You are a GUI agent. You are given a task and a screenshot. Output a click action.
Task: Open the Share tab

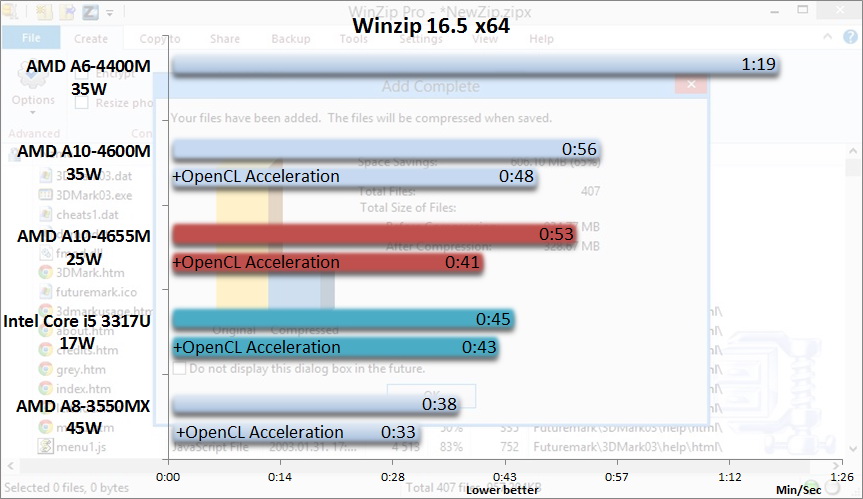(x=225, y=39)
